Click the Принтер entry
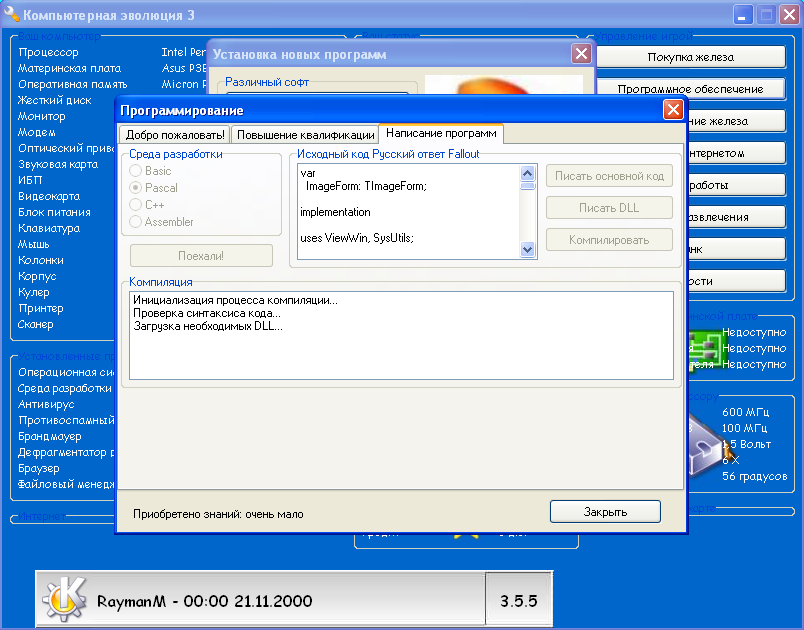 pyautogui.click(x=41, y=308)
